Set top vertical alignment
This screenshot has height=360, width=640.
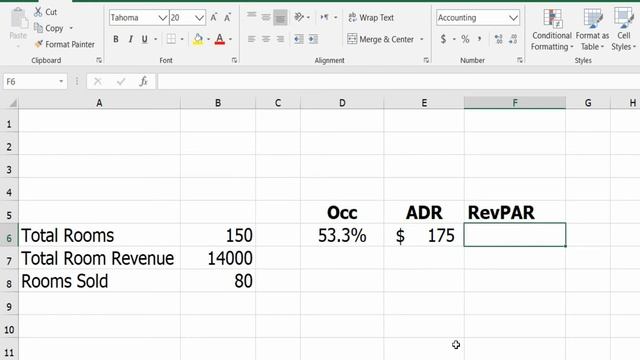251,16
